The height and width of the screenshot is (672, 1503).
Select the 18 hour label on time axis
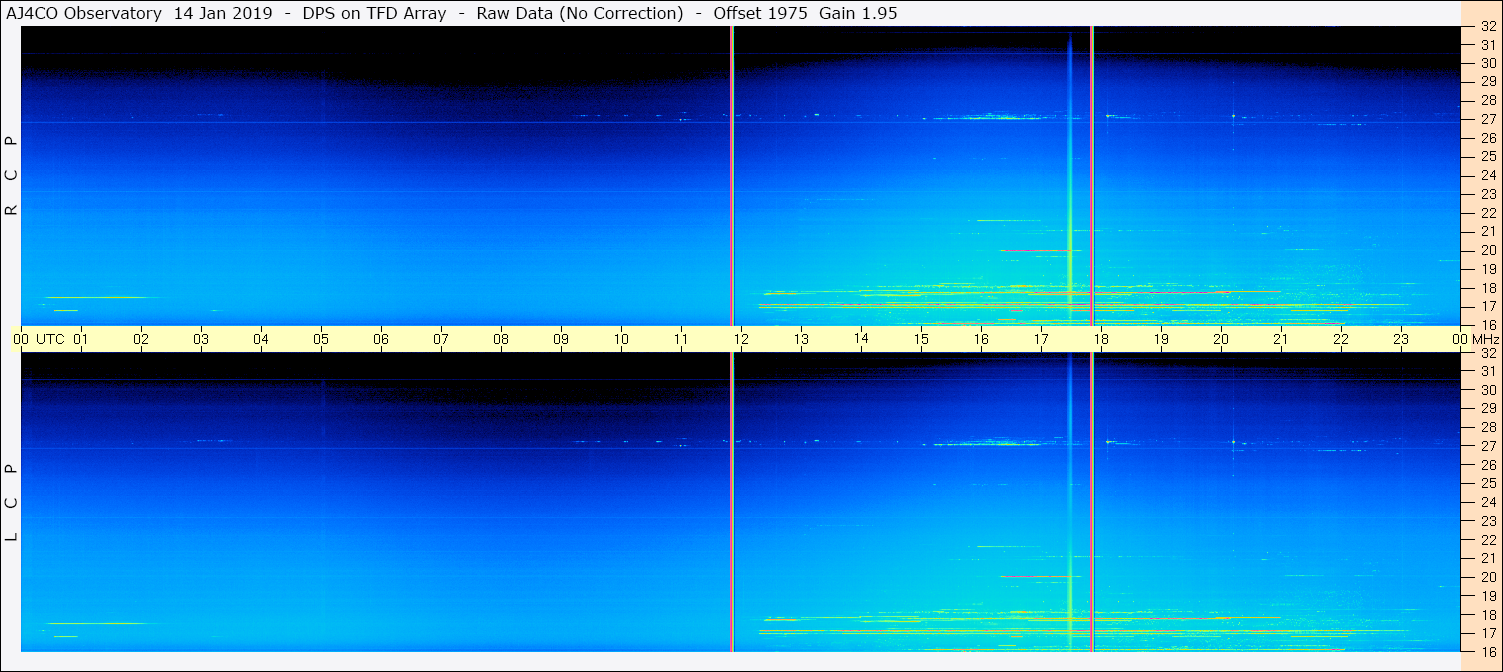coord(1101,339)
